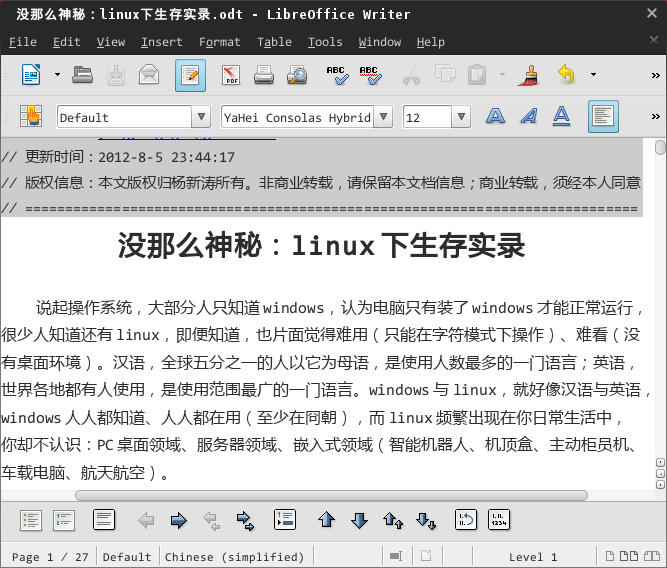Open the Edit menu
This screenshot has width=667, height=568.
click(x=67, y=42)
